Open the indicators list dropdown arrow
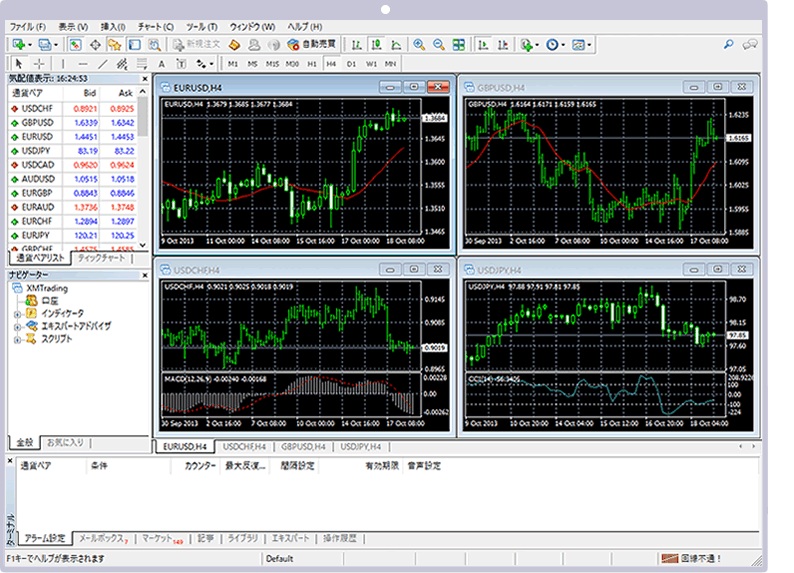Screen dimensions: 794x573 click(537, 45)
